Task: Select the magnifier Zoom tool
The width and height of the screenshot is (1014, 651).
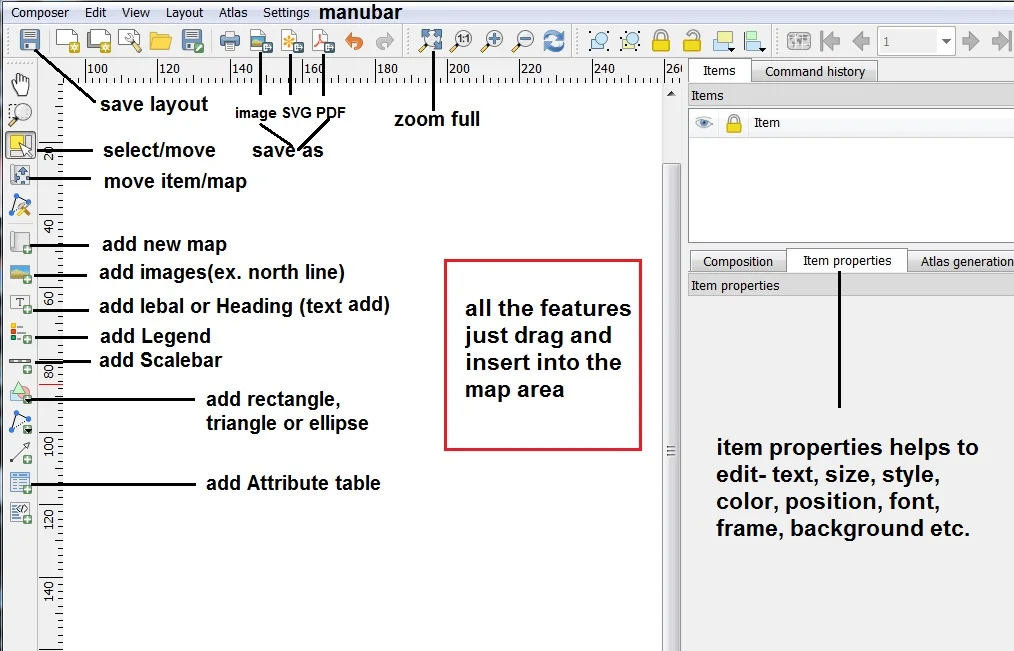Action: pos(20,114)
